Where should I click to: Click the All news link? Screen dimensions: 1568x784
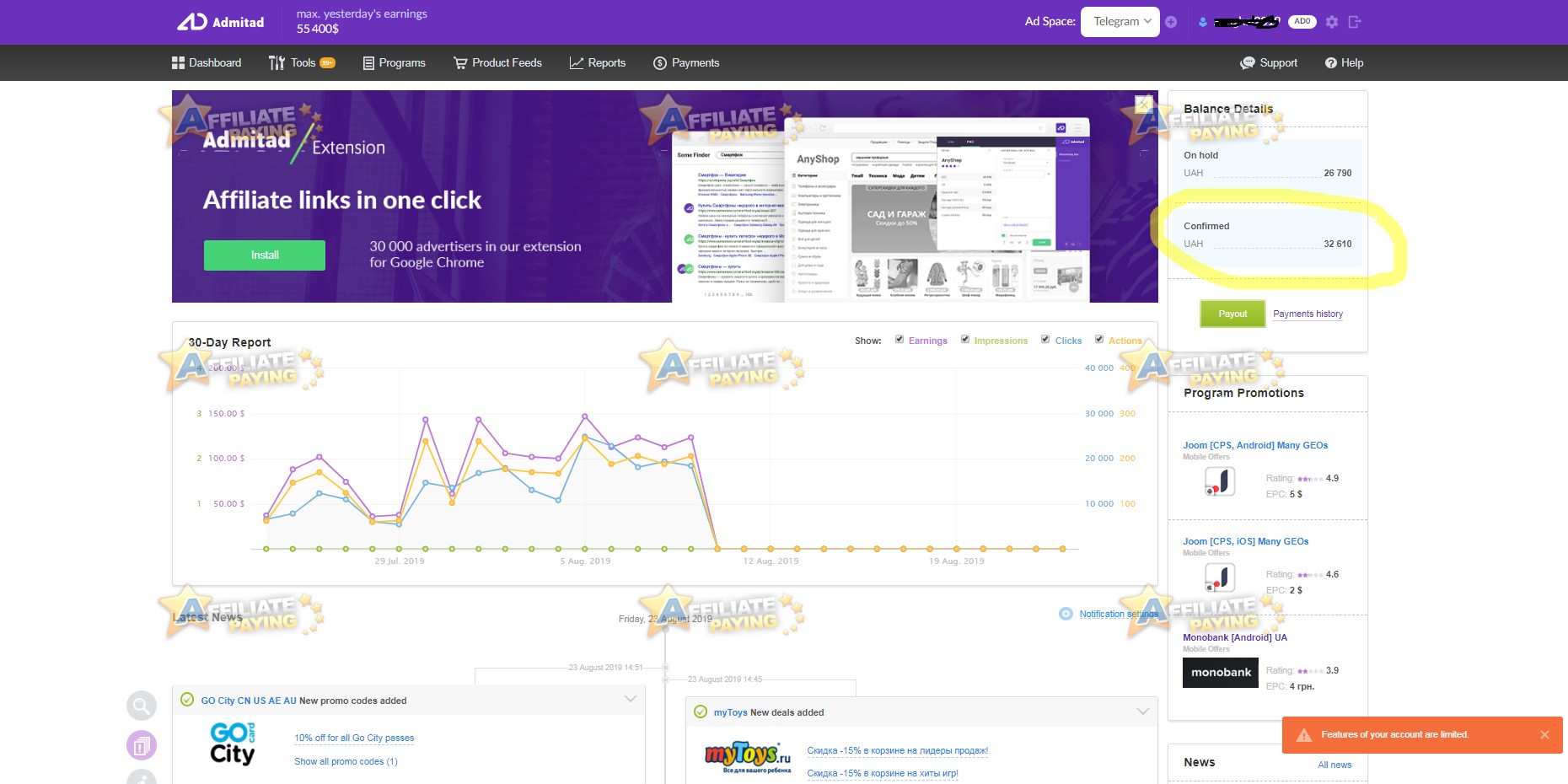(1334, 765)
